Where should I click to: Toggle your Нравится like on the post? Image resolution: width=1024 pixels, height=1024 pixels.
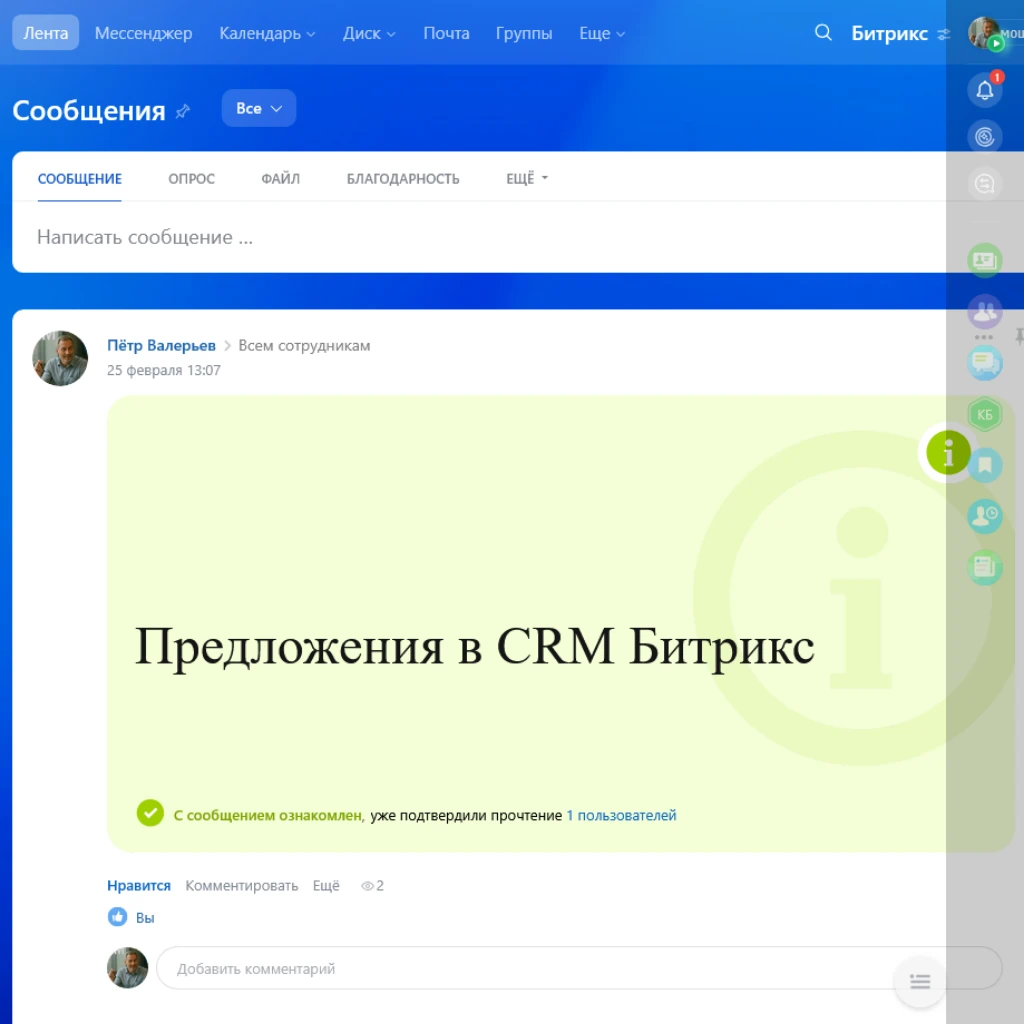tap(139, 885)
